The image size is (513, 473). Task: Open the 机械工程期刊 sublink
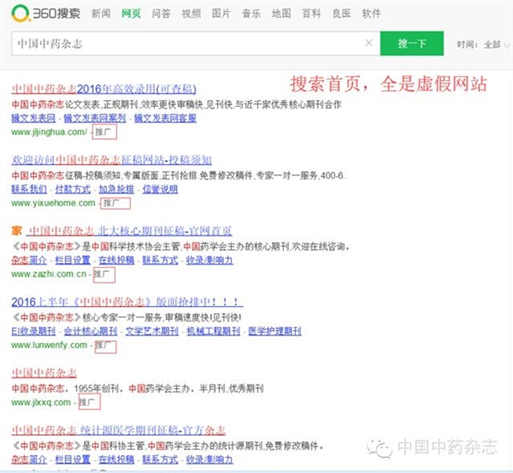click(x=213, y=331)
